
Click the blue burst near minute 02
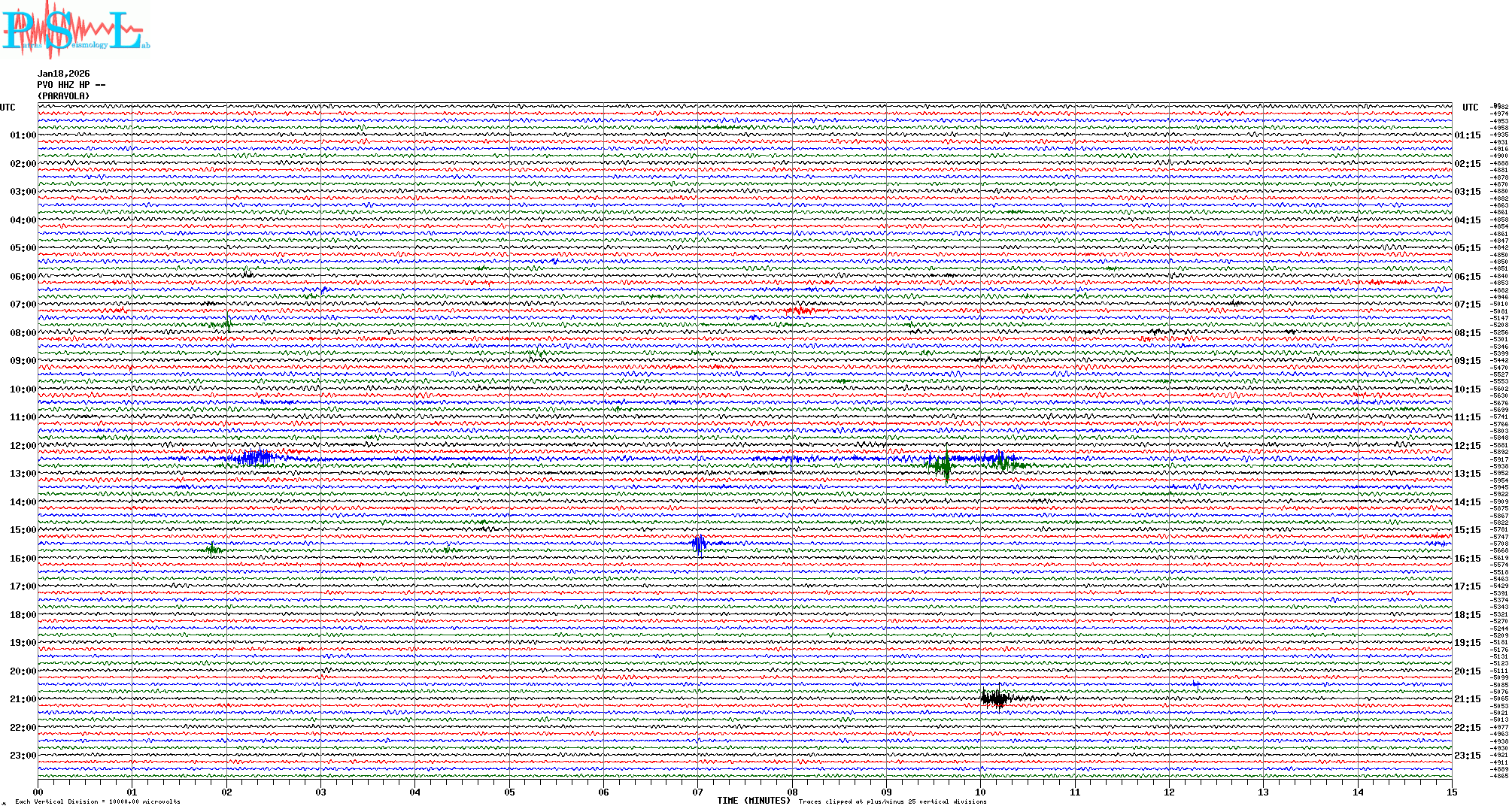(x=256, y=457)
